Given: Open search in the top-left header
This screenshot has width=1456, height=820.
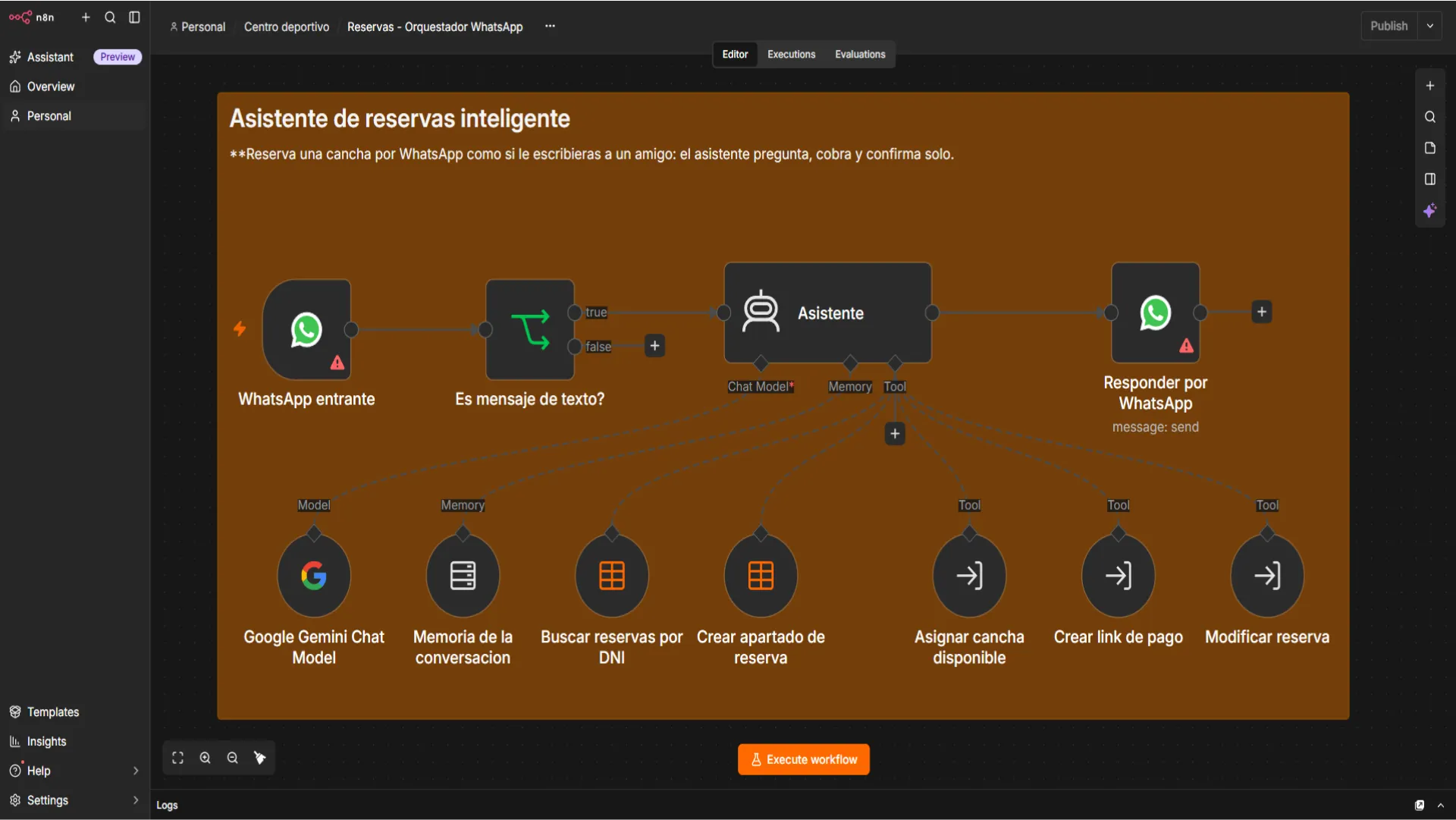Looking at the screenshot, I should (110, 17).
